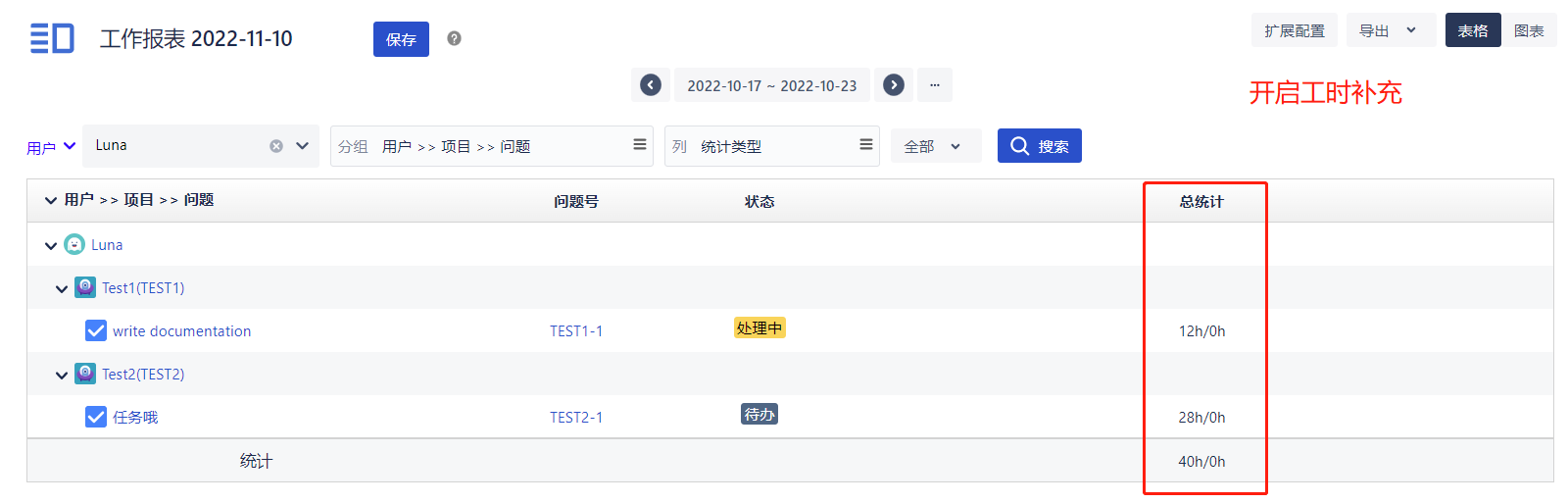The image size is (1568, 503).
Task: Open the column statistics type menu icon
Action: 866,145
